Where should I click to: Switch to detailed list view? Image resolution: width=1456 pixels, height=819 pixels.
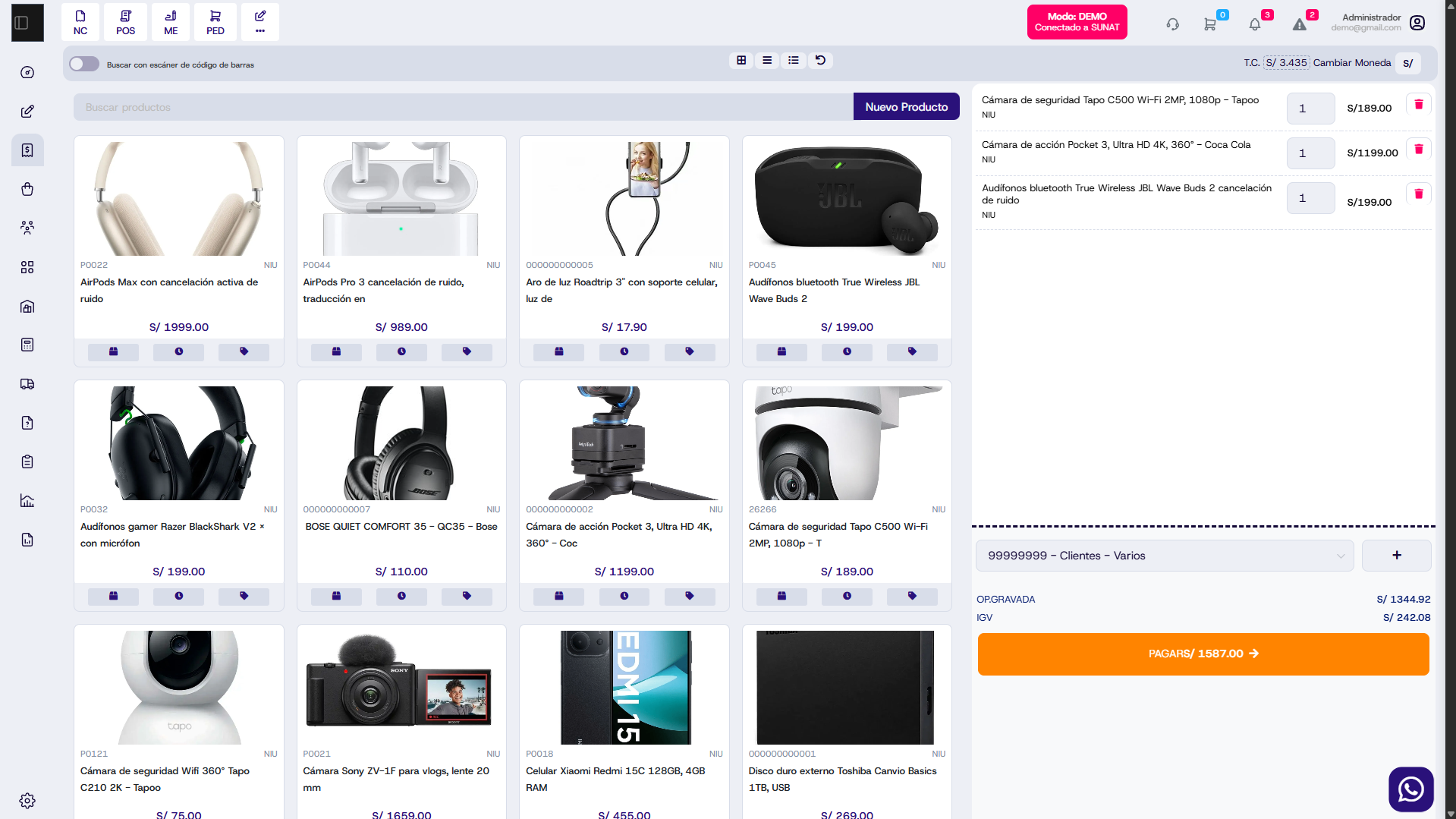tap(794, 60)
